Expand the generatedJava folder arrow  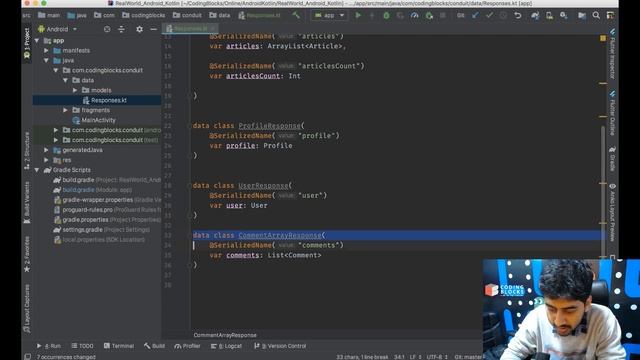pos(47,150)
